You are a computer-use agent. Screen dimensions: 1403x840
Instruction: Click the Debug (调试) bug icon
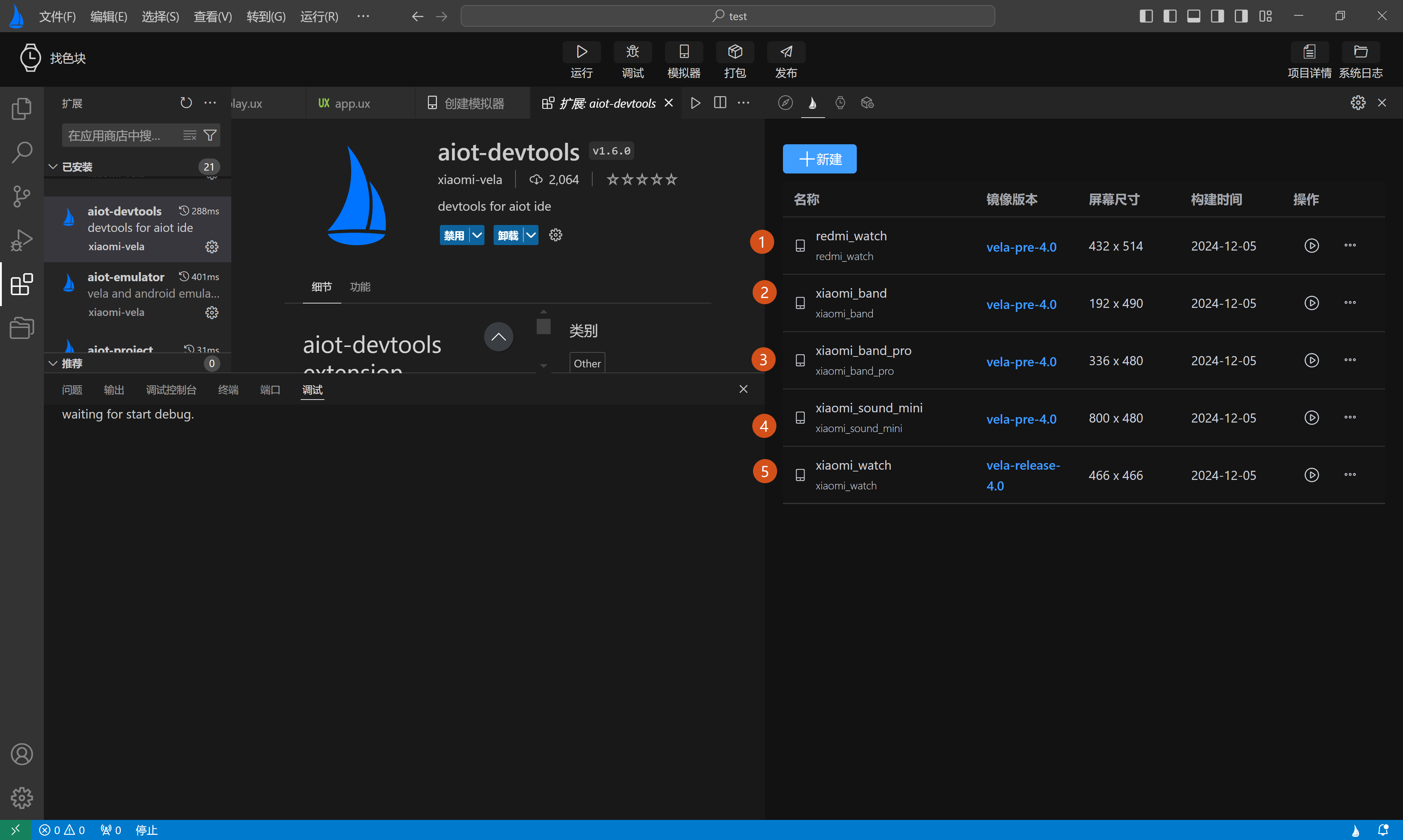632,52
